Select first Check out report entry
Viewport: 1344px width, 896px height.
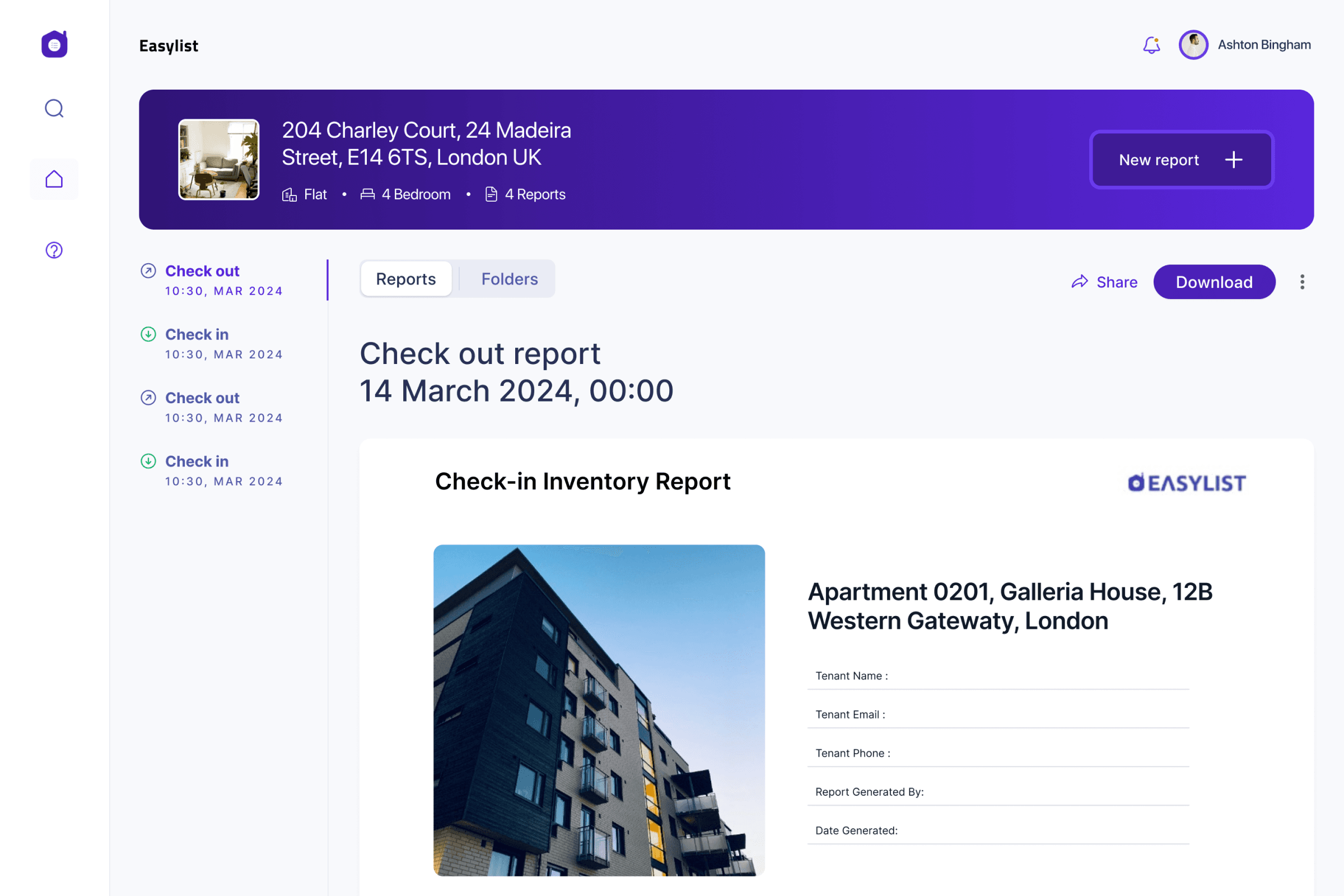(202, 272)
